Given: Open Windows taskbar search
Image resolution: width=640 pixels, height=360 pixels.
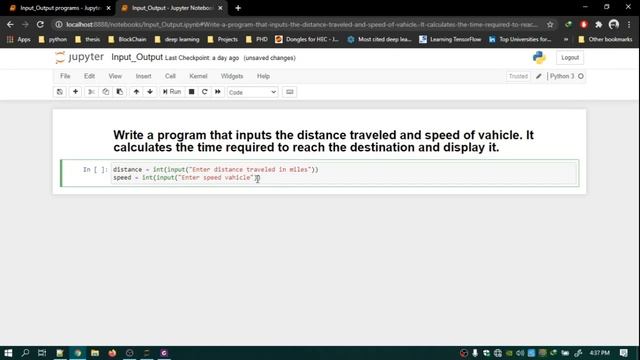Looking at the screenshot, I should (25, 353).
